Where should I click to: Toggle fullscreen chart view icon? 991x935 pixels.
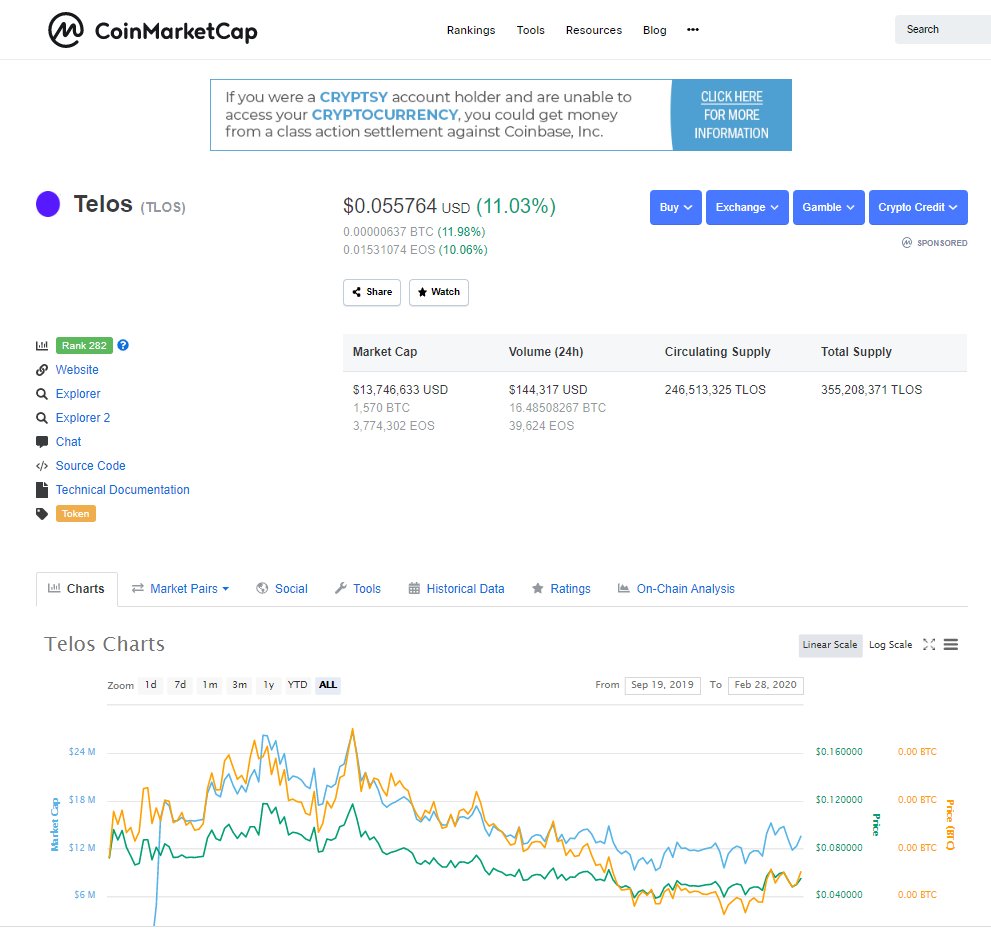click(929, 644)
